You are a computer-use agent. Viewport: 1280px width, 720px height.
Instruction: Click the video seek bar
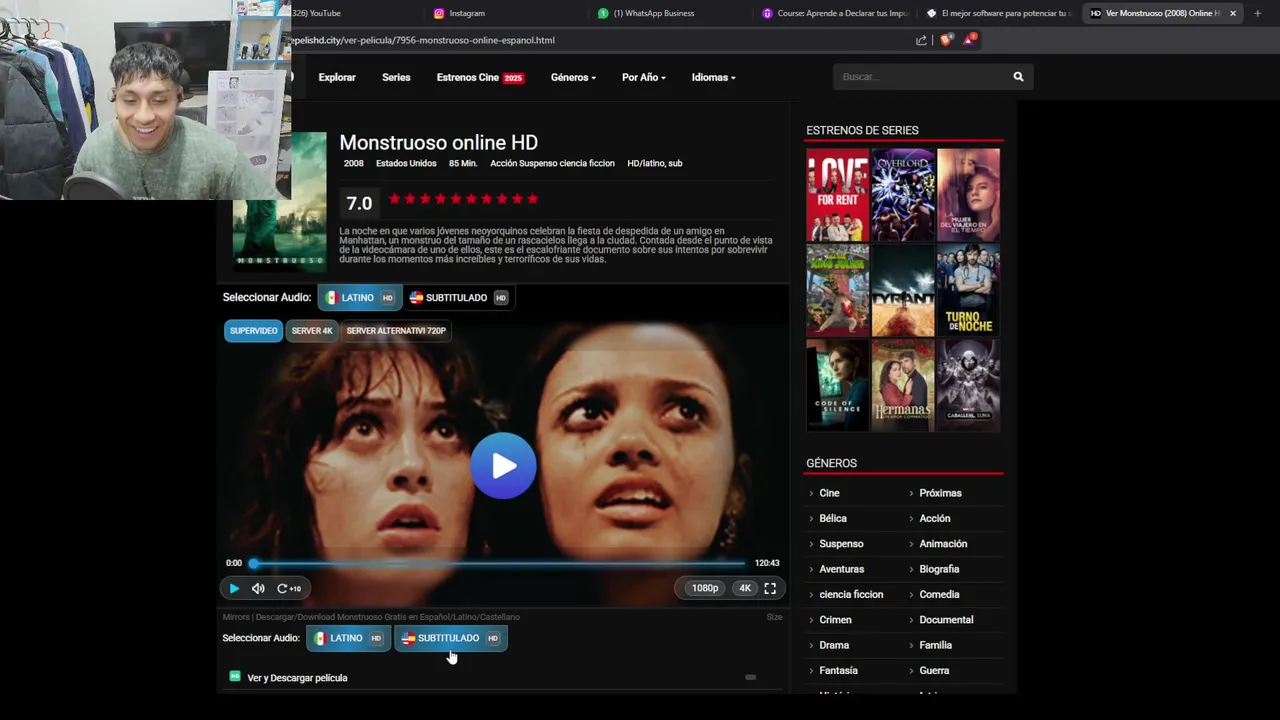click(498, 563)
